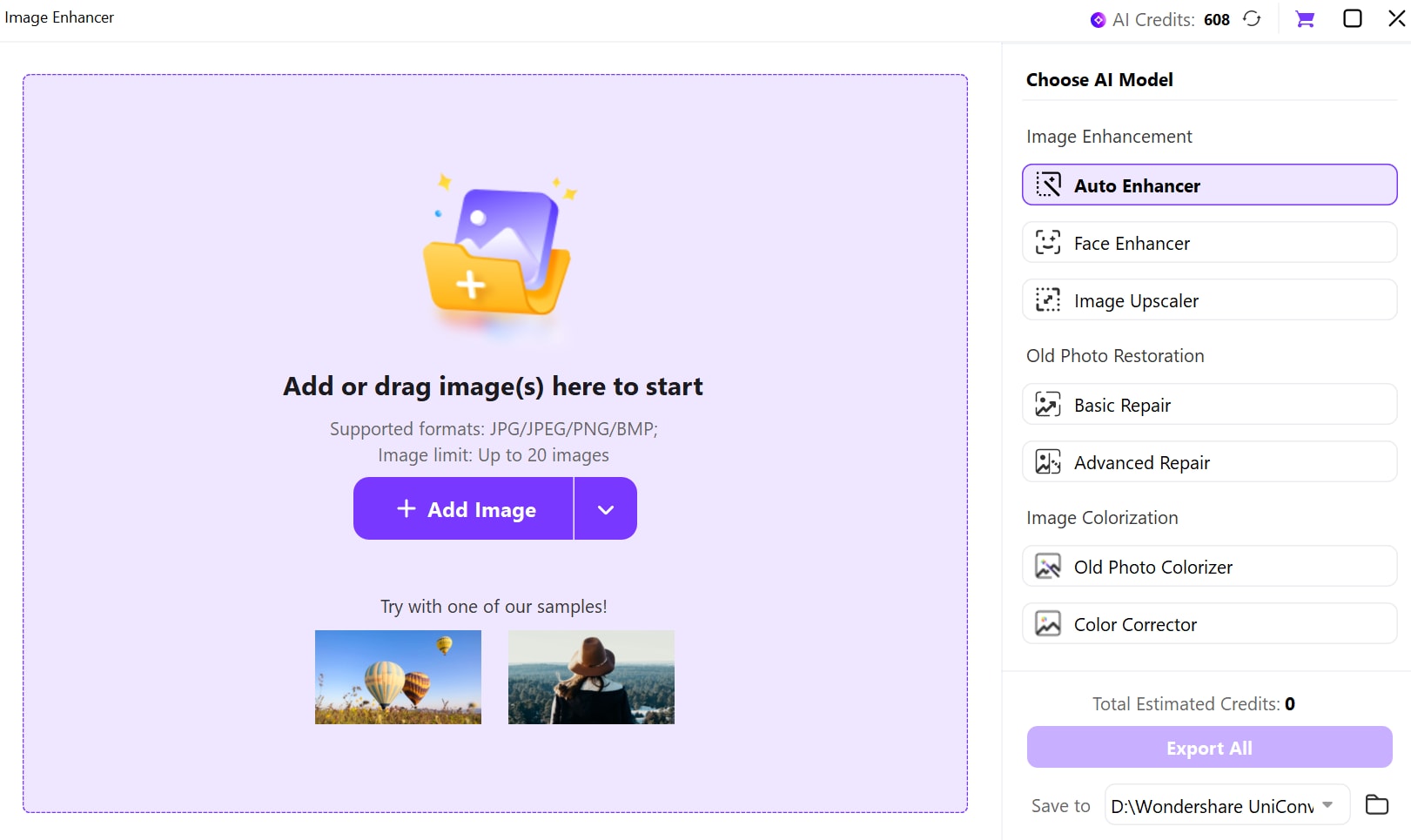The width and height of the screenshot is (1411, 840).
Task: Browse output folder with folder icon
Action: pos(1376,804)
